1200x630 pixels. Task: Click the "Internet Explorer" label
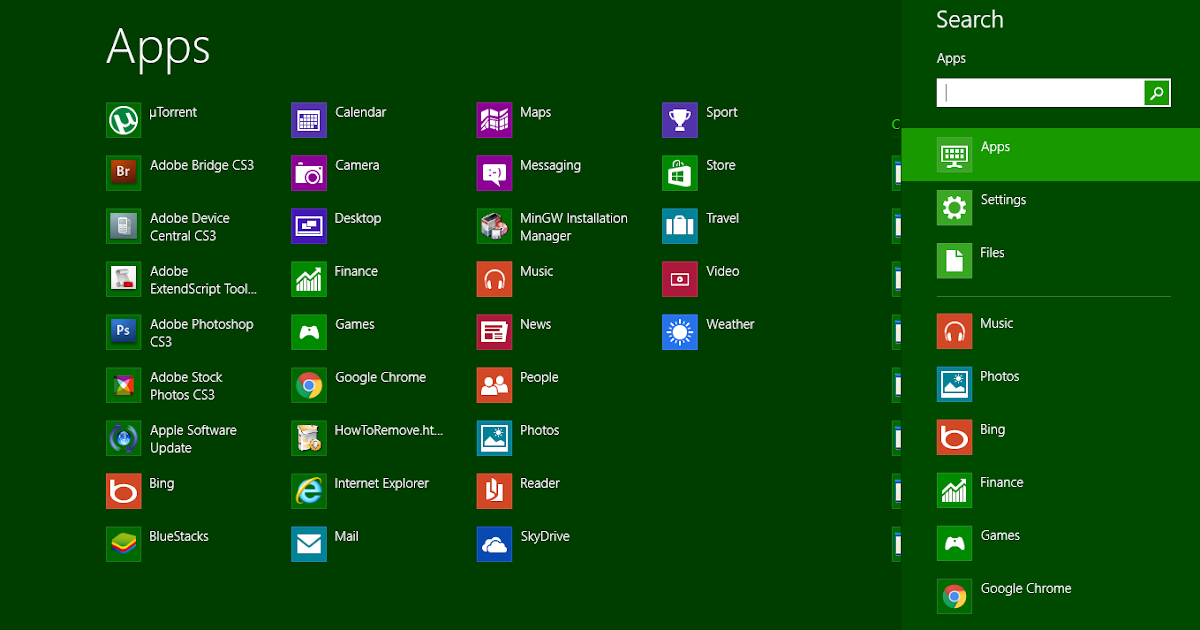tap(381, 483)
